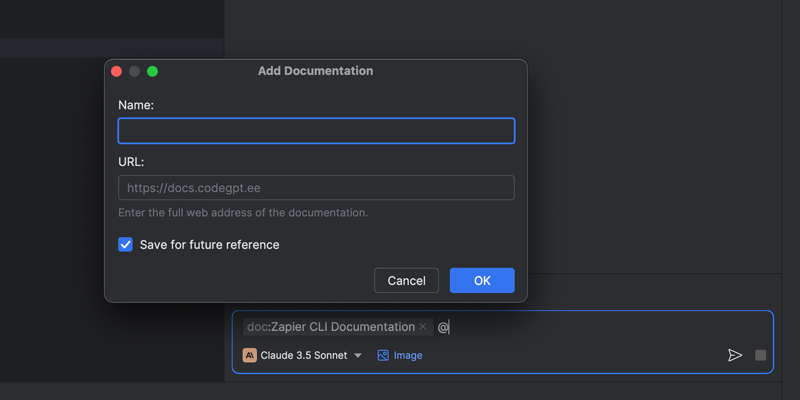Focus the Name text field
The height and width of the screenshot is (400, 800).
coord(316,131)
